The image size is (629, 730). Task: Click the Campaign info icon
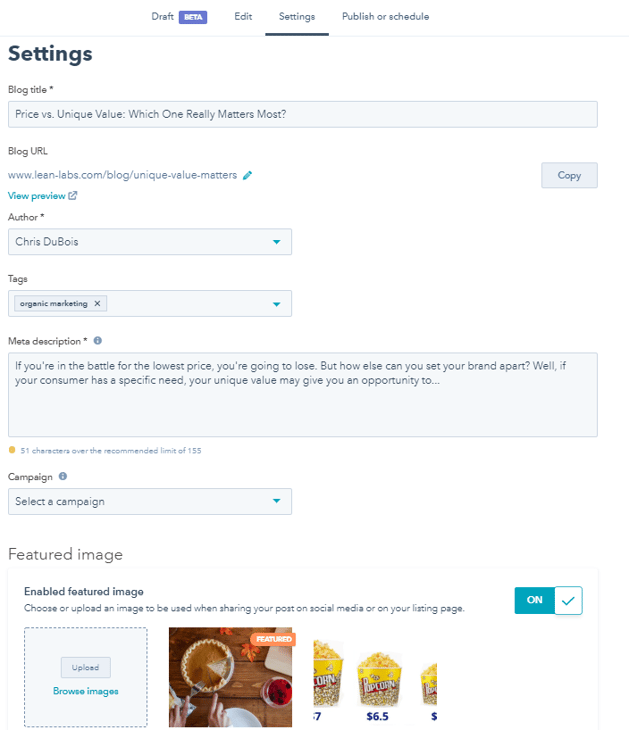pos(63,477)
